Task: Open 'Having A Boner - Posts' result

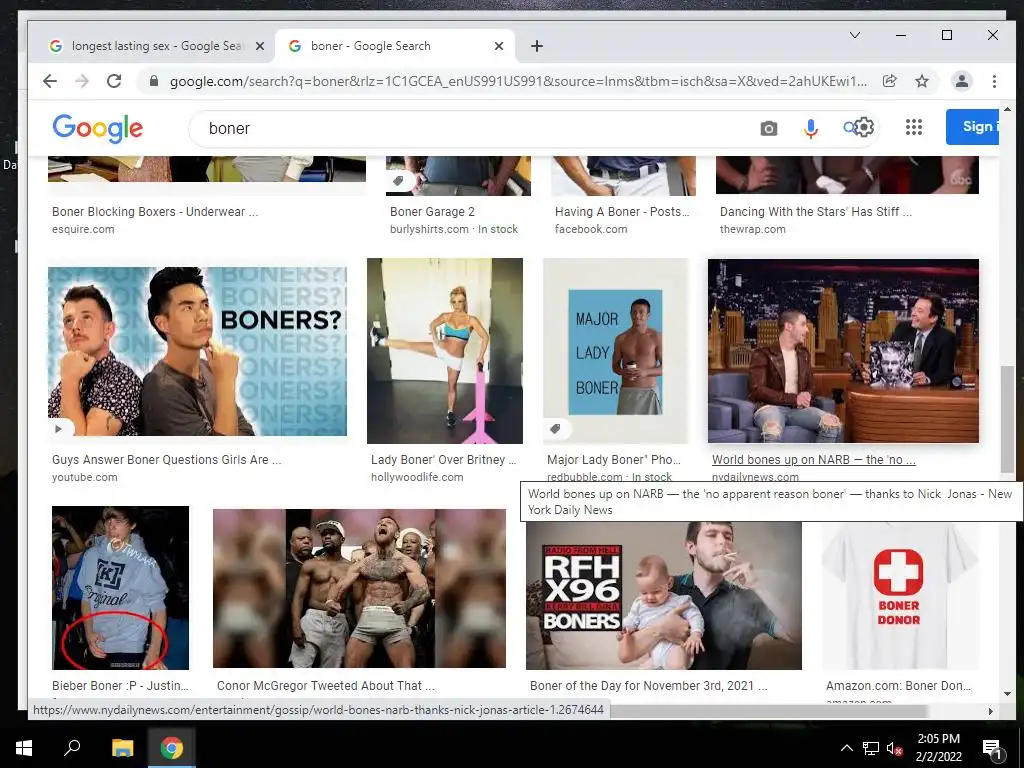Action: [622, 212]
